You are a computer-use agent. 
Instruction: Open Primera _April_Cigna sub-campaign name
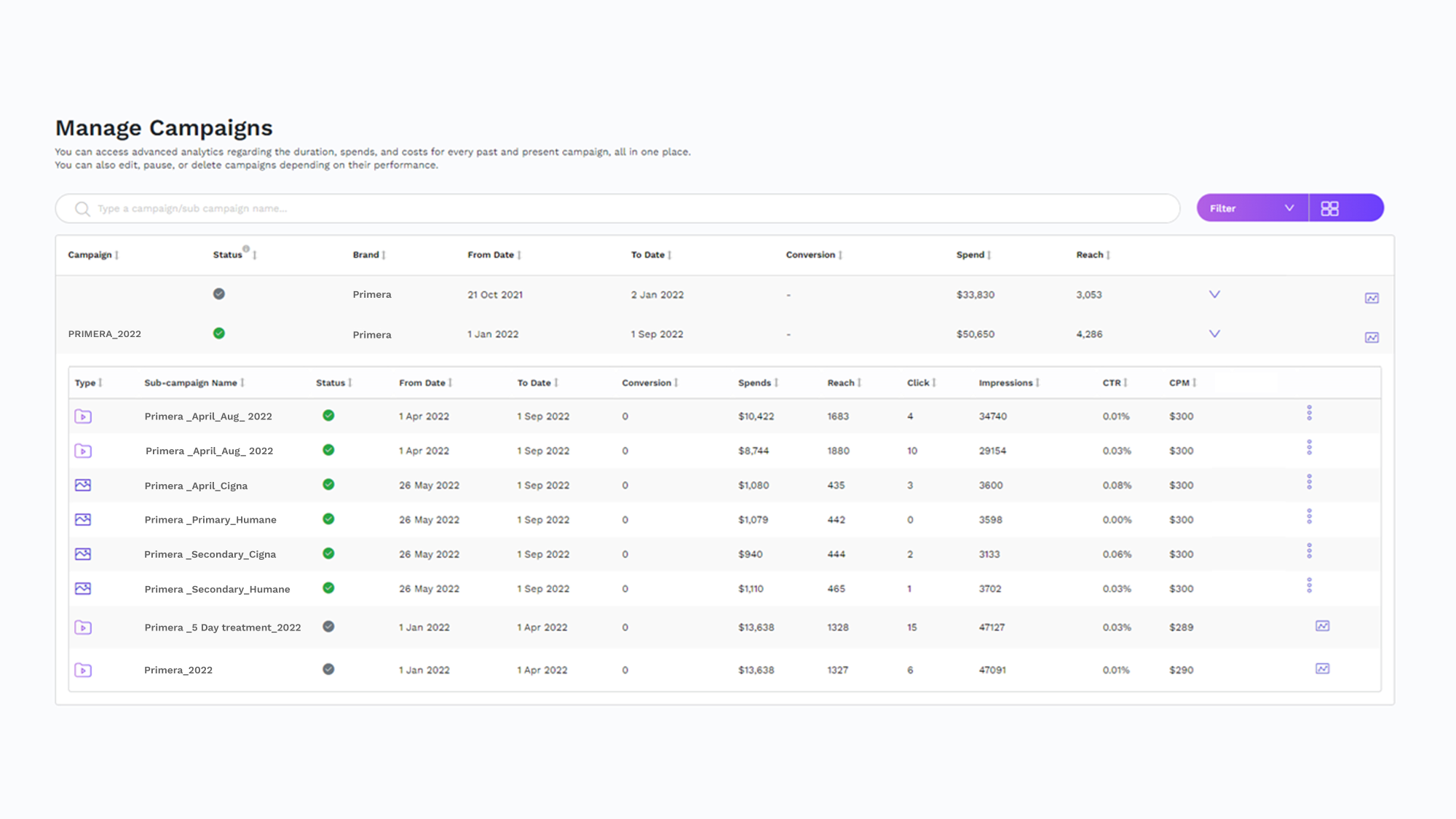(x=196, y=486)
